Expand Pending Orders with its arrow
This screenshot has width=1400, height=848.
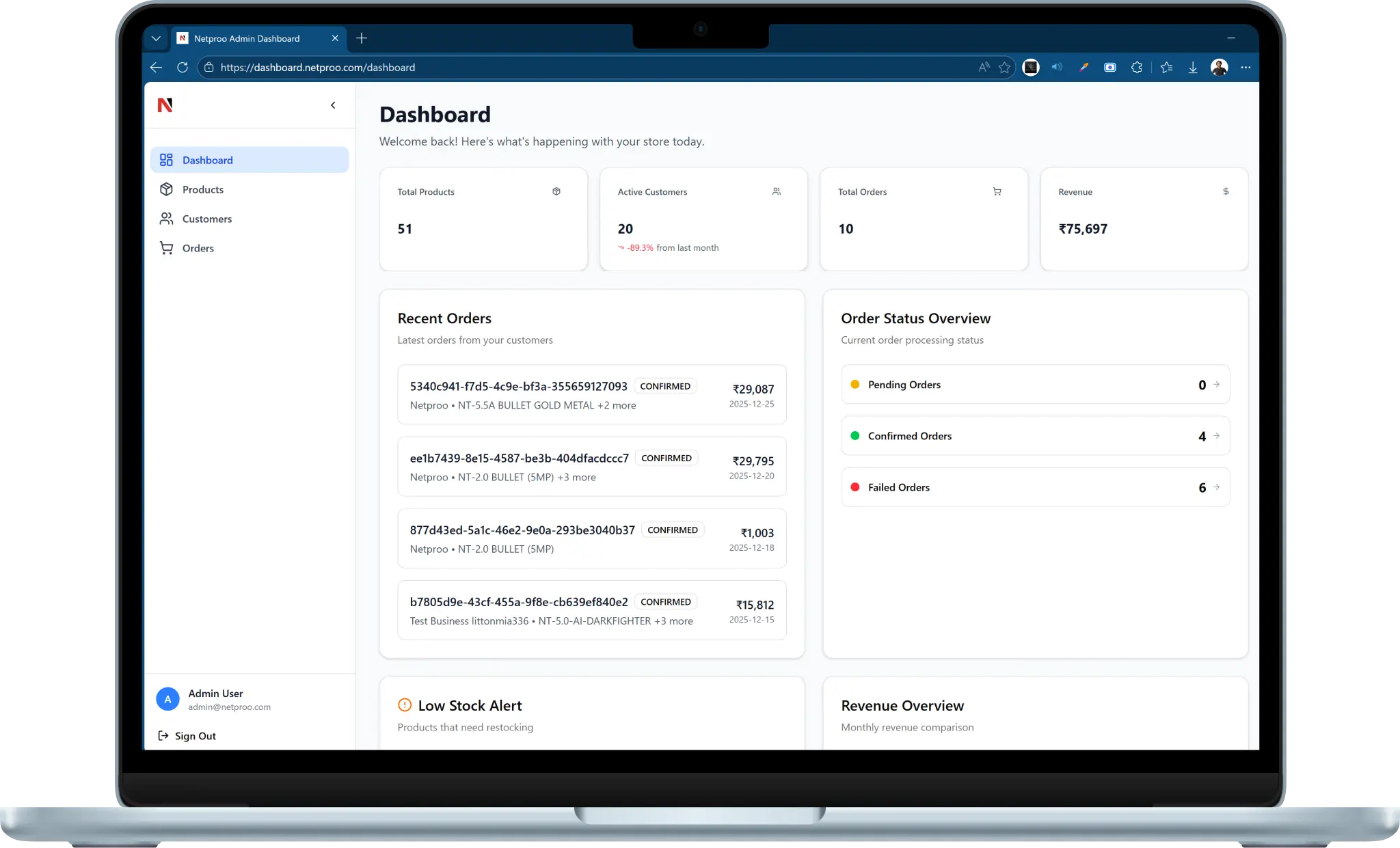click(x=1215, y=385)
